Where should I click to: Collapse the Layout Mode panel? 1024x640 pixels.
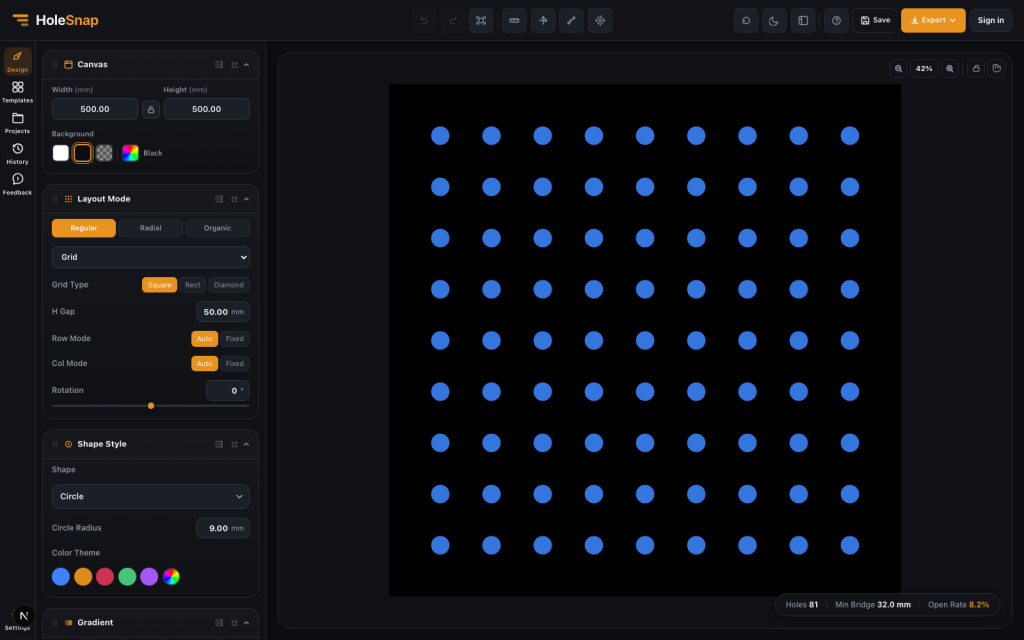(246, 199)
